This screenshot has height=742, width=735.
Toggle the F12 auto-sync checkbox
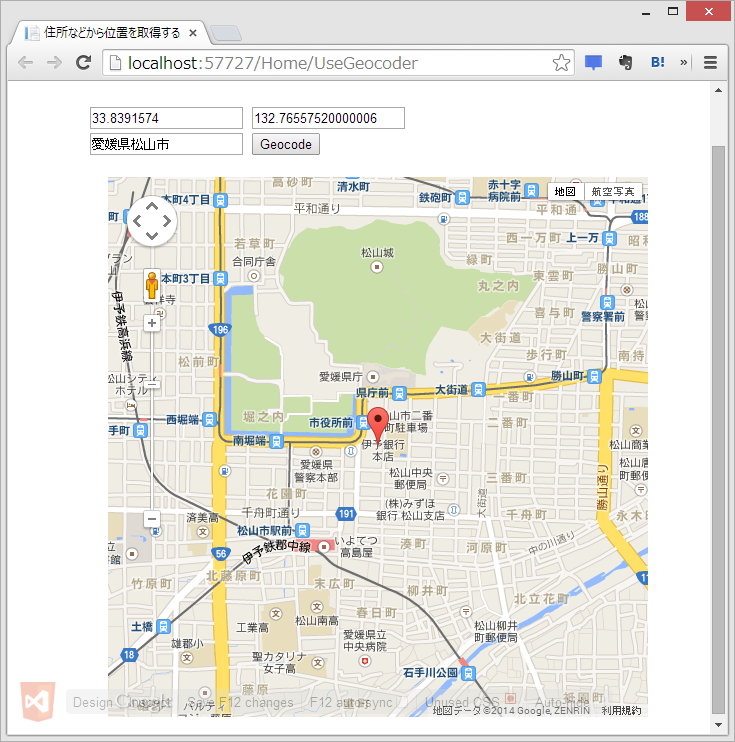pos(402,703)
